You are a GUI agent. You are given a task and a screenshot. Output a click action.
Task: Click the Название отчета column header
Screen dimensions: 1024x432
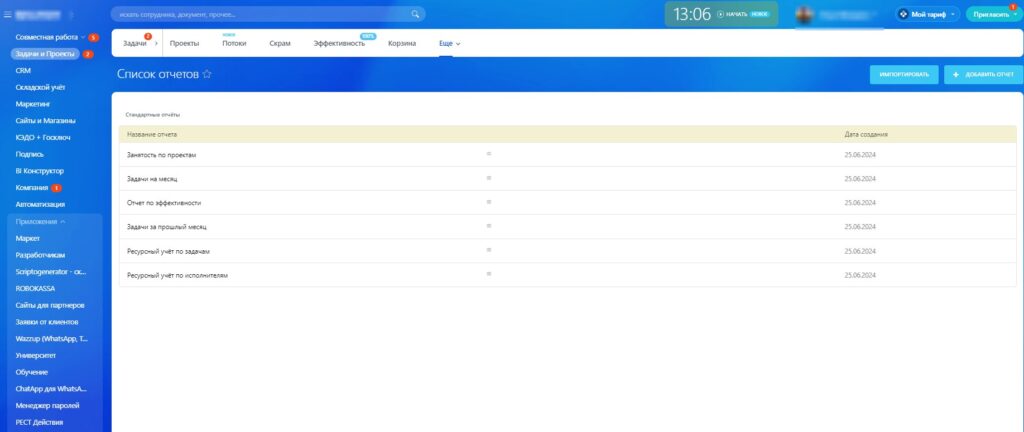pos(152,134)
